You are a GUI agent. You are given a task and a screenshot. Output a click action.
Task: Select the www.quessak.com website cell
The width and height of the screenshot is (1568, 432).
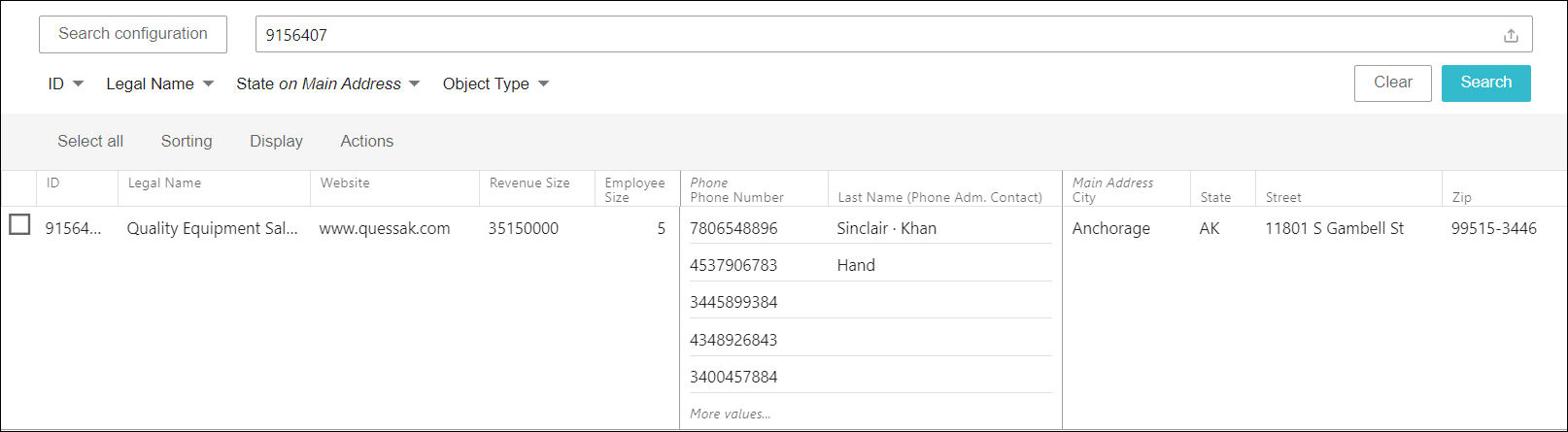[x=385, y=229]
